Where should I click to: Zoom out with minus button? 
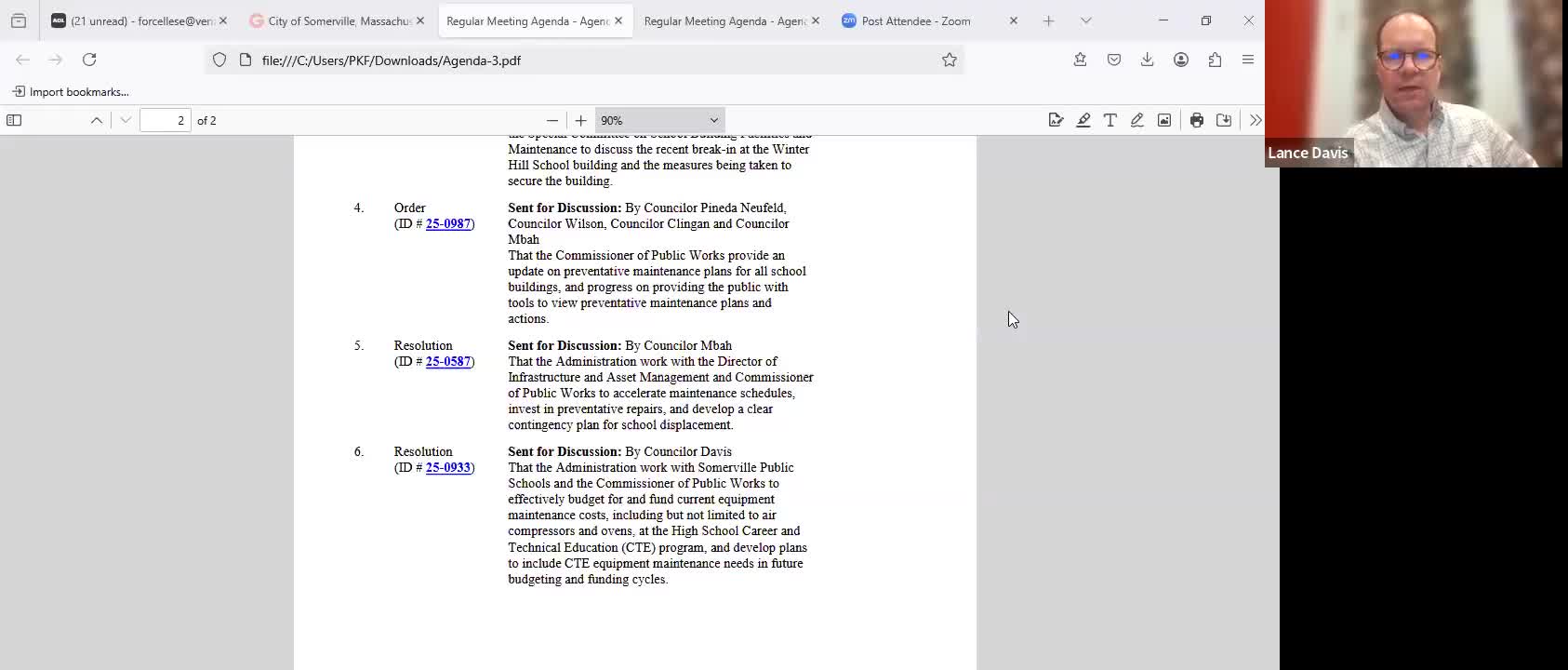552,120
